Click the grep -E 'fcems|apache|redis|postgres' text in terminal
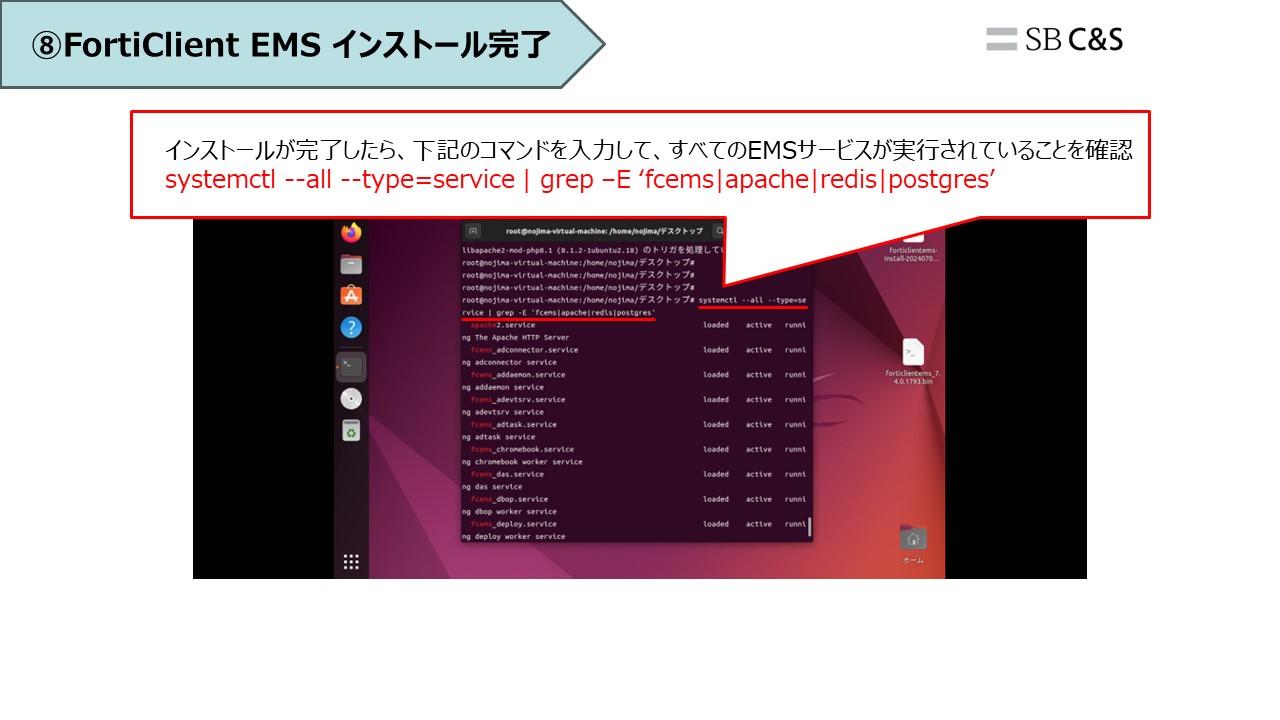This screenshot has height=720, width=1280. click(576, 313)
